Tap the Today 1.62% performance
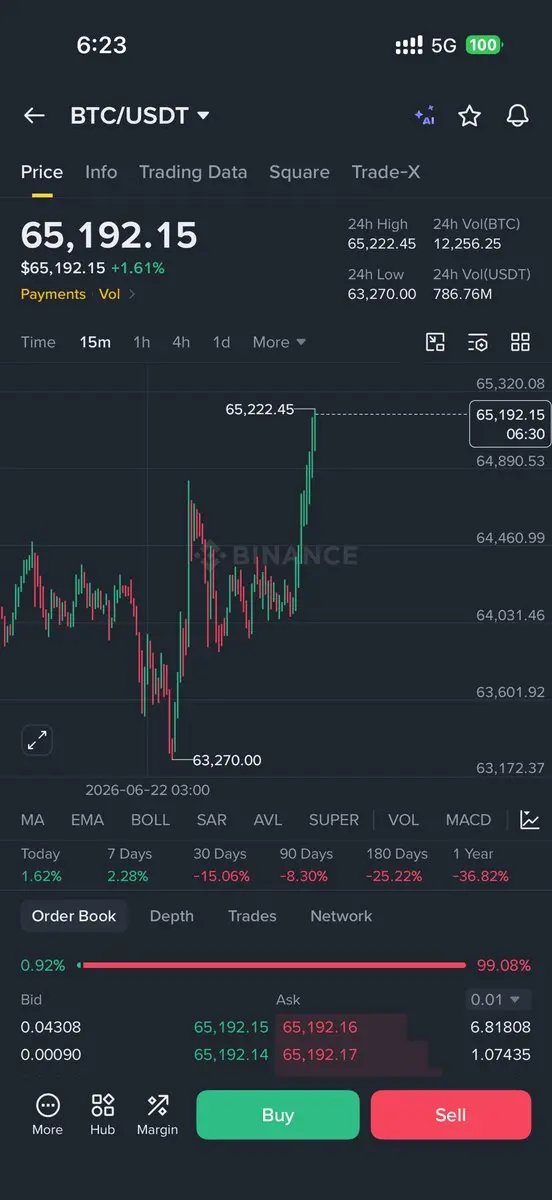 coord(41,865)
